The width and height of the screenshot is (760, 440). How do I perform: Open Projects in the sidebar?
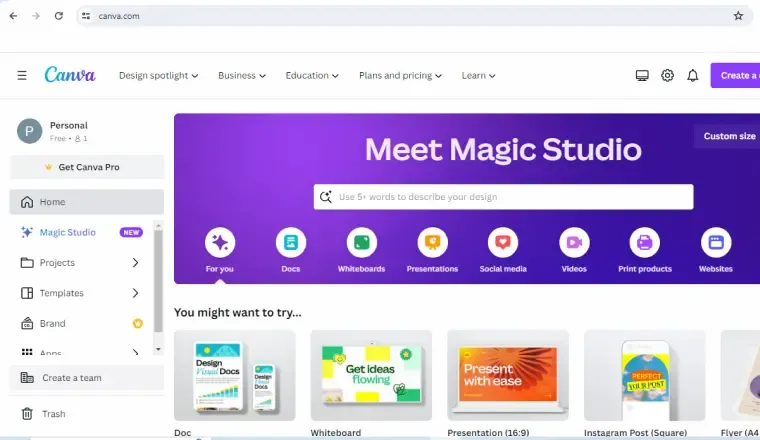[x=57, y=263]
